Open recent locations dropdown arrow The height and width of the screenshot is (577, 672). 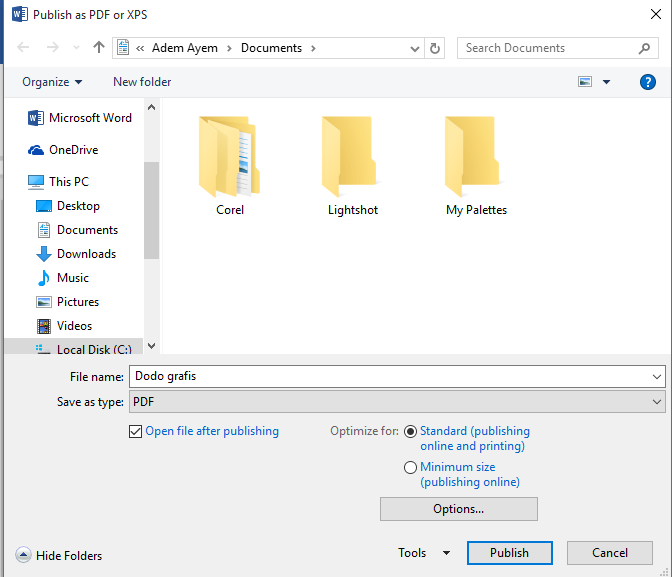click(76, 48)
